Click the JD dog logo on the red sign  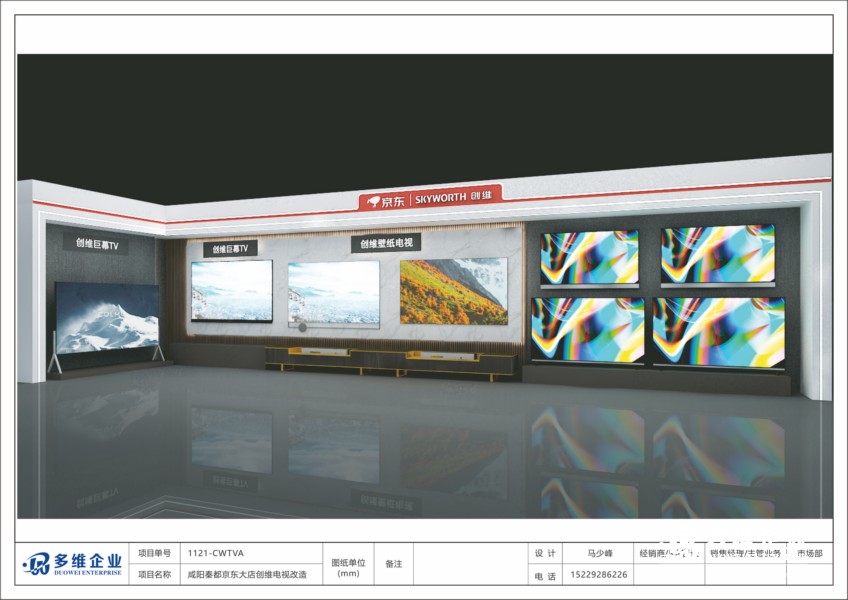point(374,201)
